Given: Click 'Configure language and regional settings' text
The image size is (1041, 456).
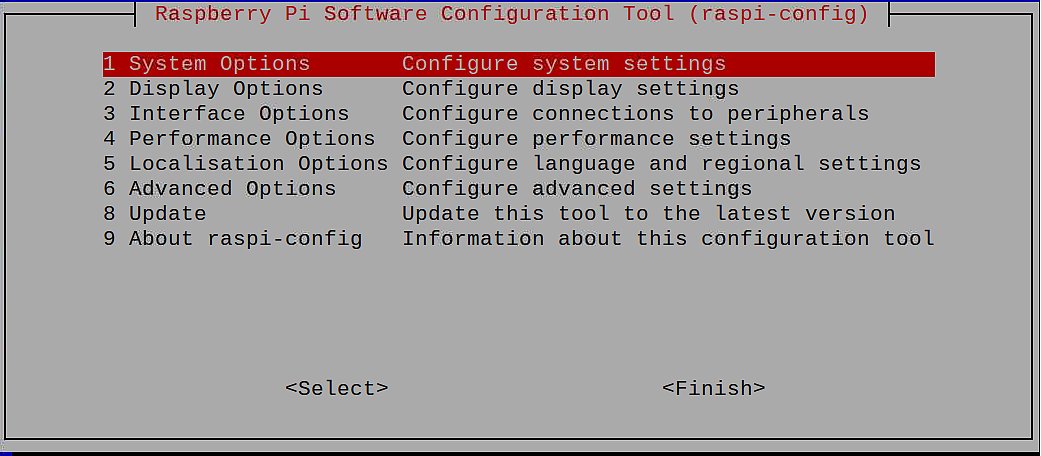Looking at the screenshot, I should coord(661,164).
